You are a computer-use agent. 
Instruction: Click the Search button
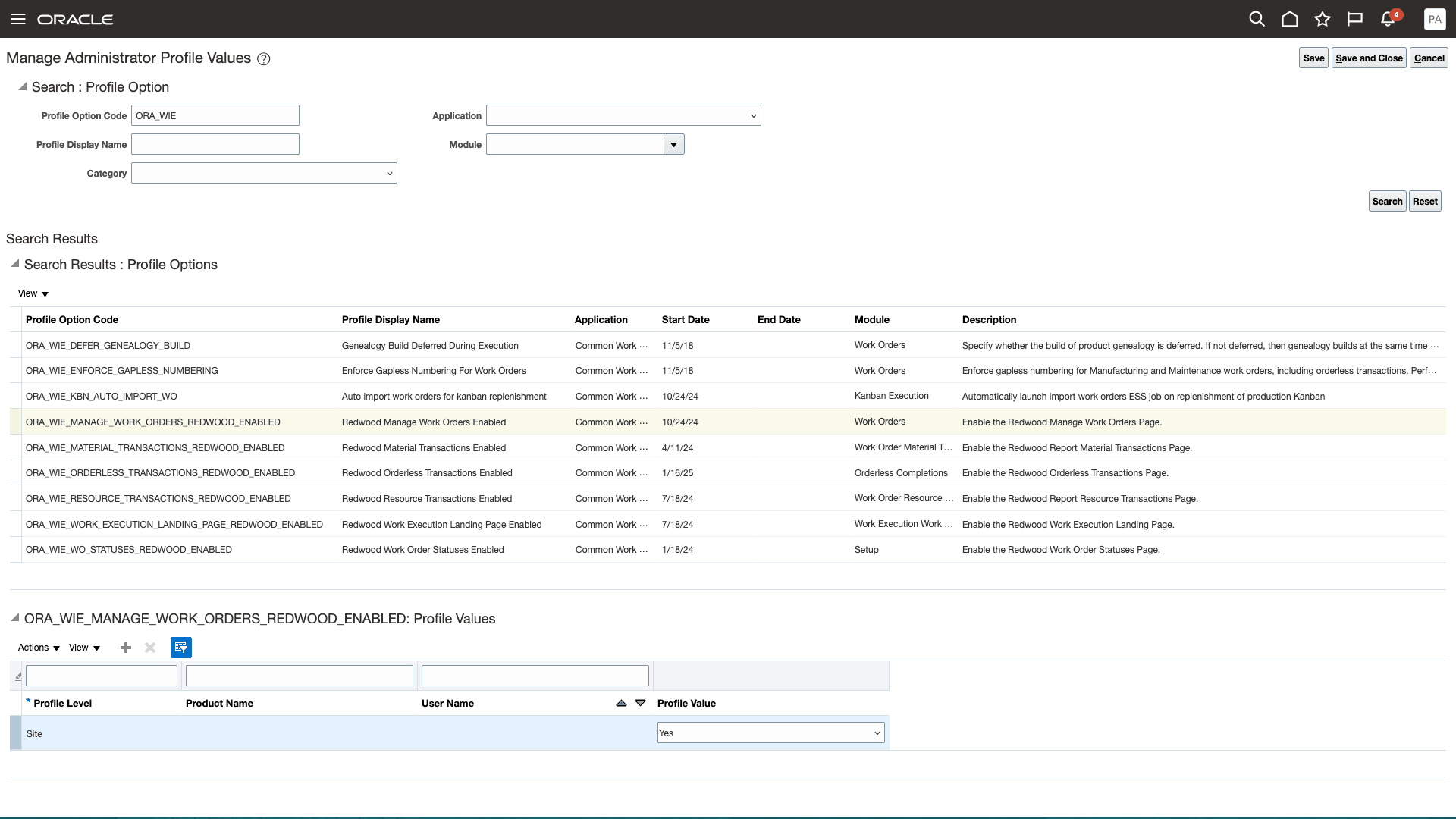[1387, 201]
